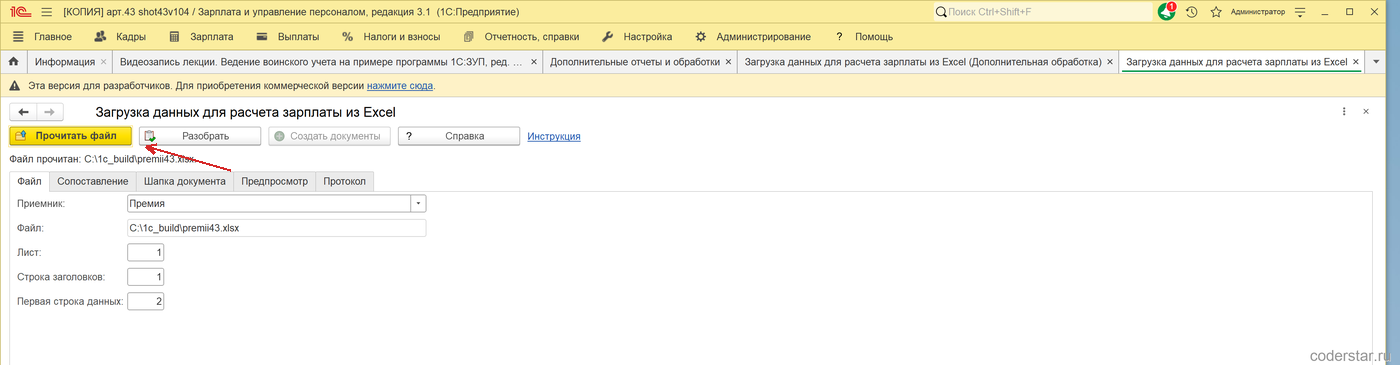
Task: Click the Лист number field
Action: click(x=146, y=252)
